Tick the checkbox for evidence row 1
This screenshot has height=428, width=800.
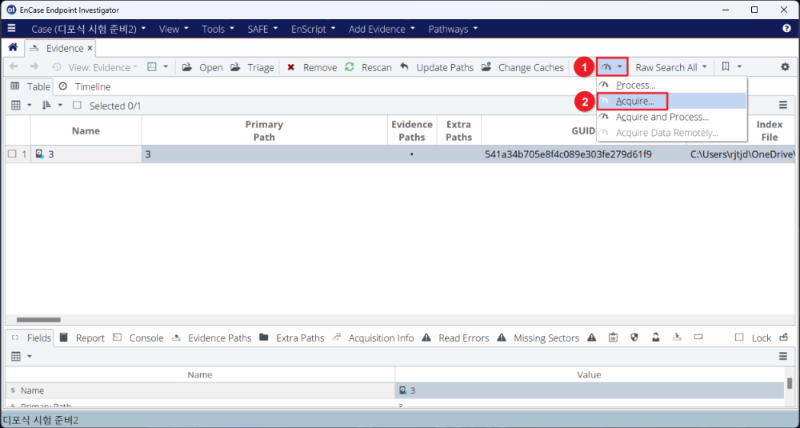click(x=12, y=154)
